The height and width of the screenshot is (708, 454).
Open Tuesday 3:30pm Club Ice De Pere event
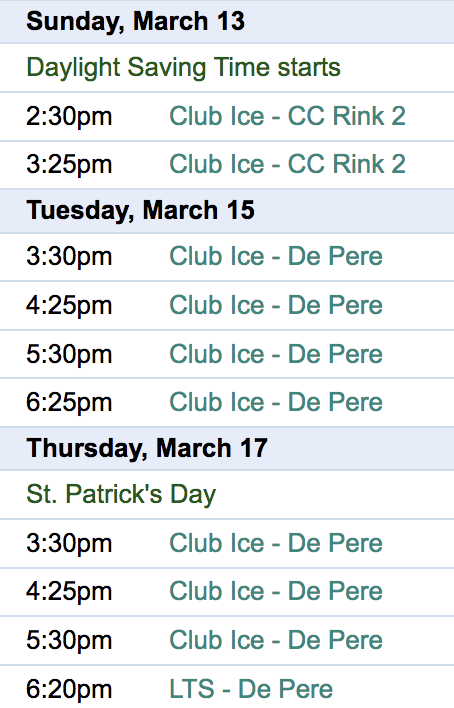[276, 256]
